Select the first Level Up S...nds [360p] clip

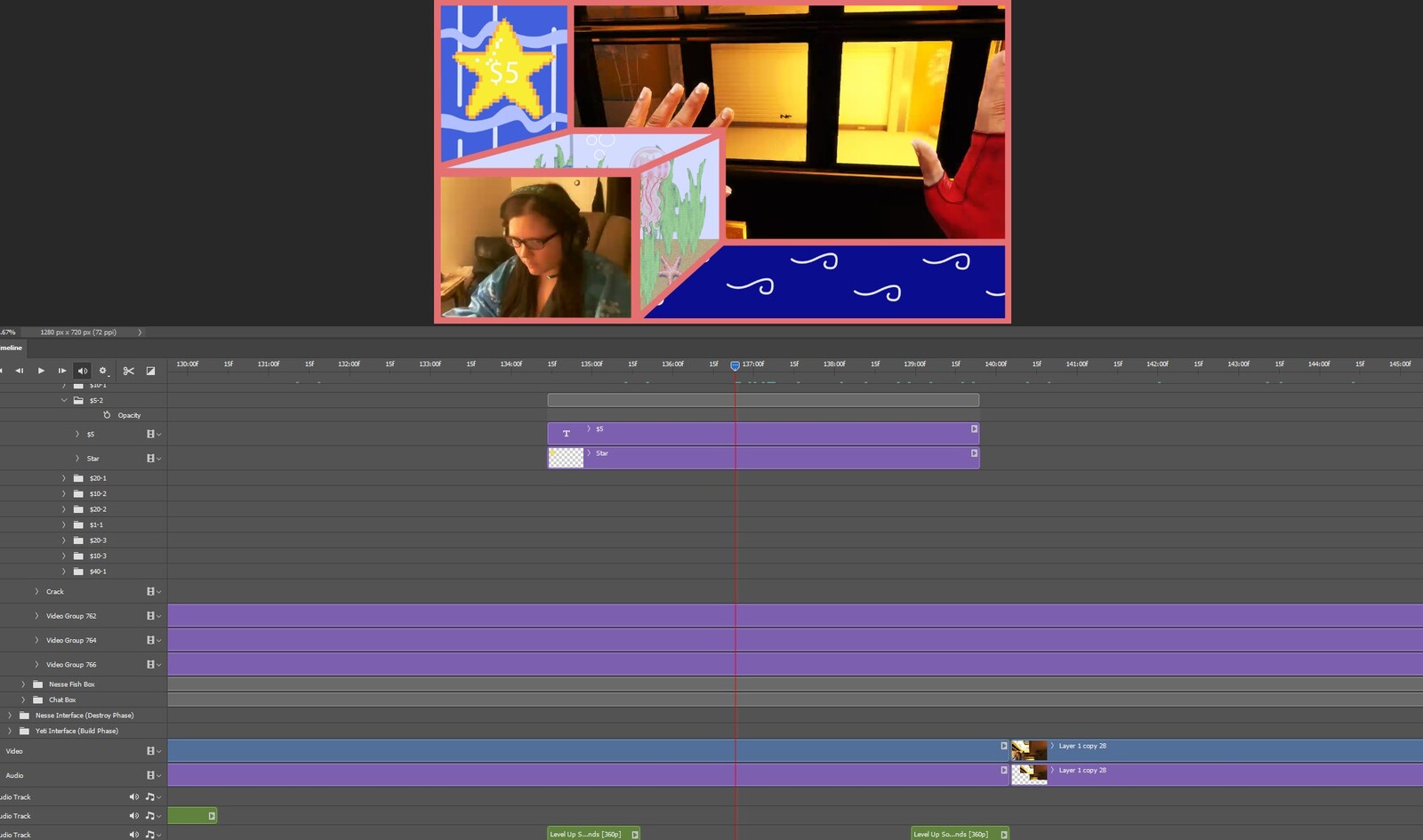pyautogui.click(x=593, y=834)
